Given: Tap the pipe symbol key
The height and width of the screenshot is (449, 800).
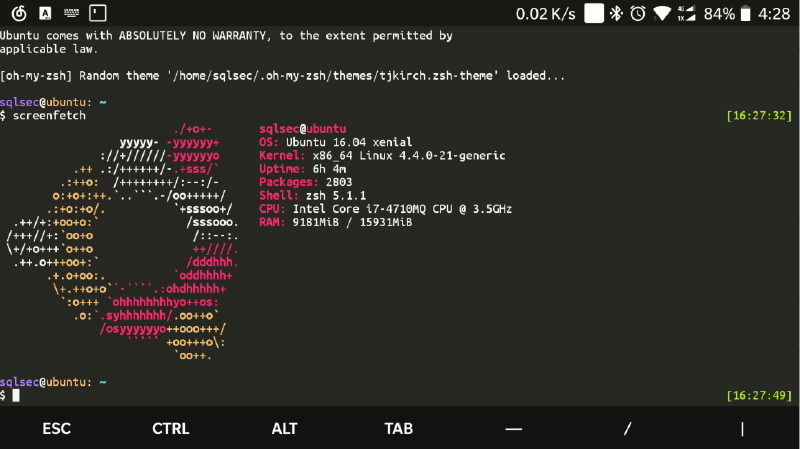Looking at the screenshot, I should click(742, 428).
